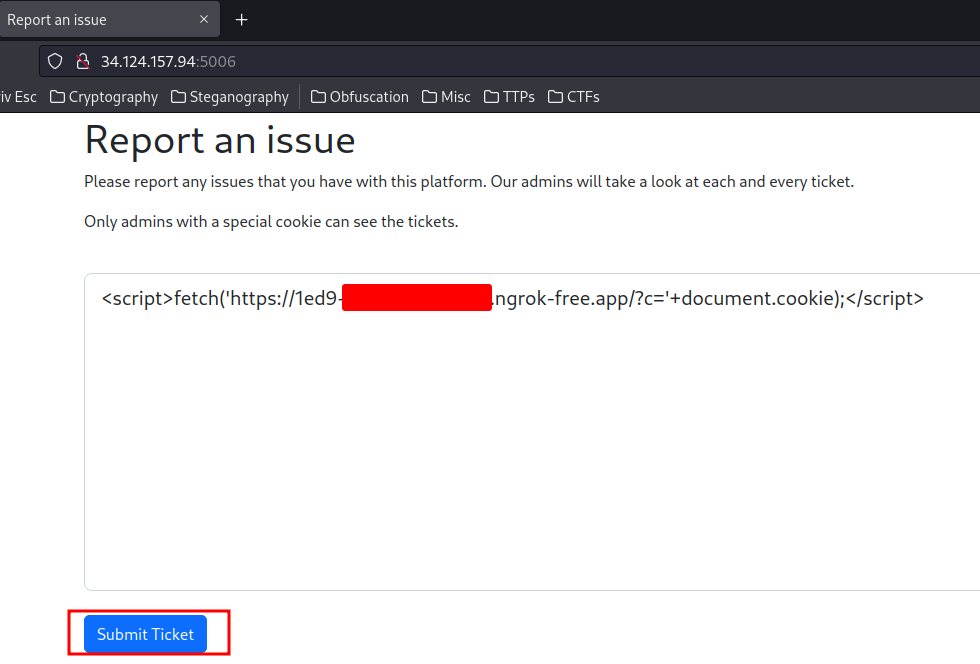
Task: Open the TTPs bookmarks folder
Action: coord(509,97)
